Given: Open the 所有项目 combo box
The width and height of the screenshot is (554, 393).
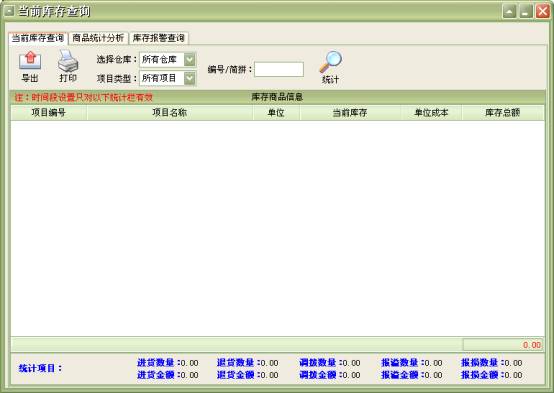Looking at the screenshot, I should click(167, 78).
